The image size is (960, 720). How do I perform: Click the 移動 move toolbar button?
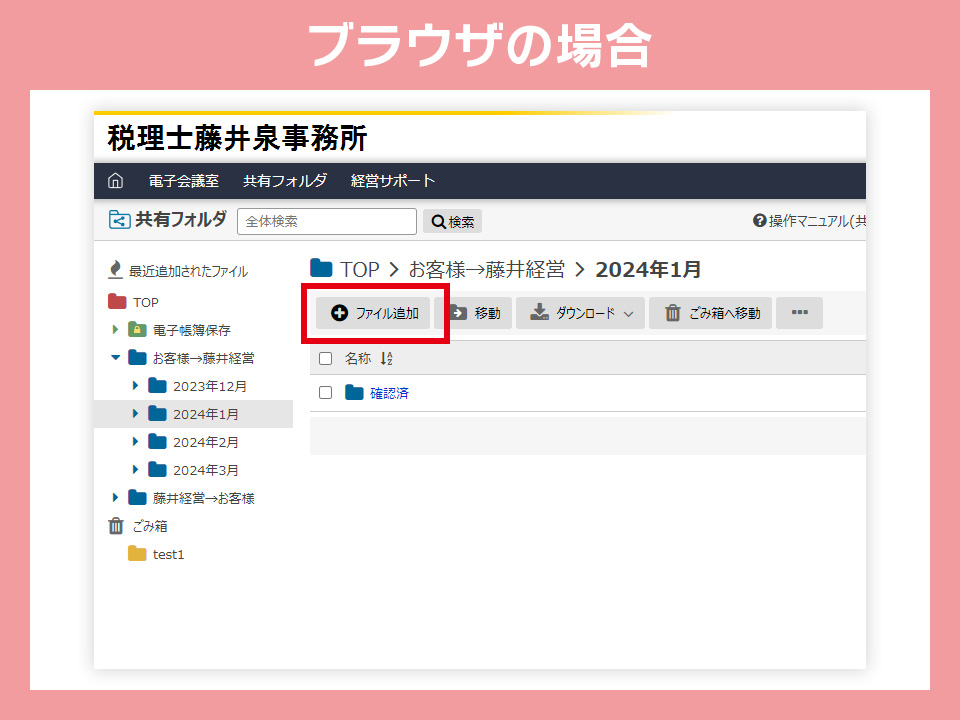click(474, 313)
